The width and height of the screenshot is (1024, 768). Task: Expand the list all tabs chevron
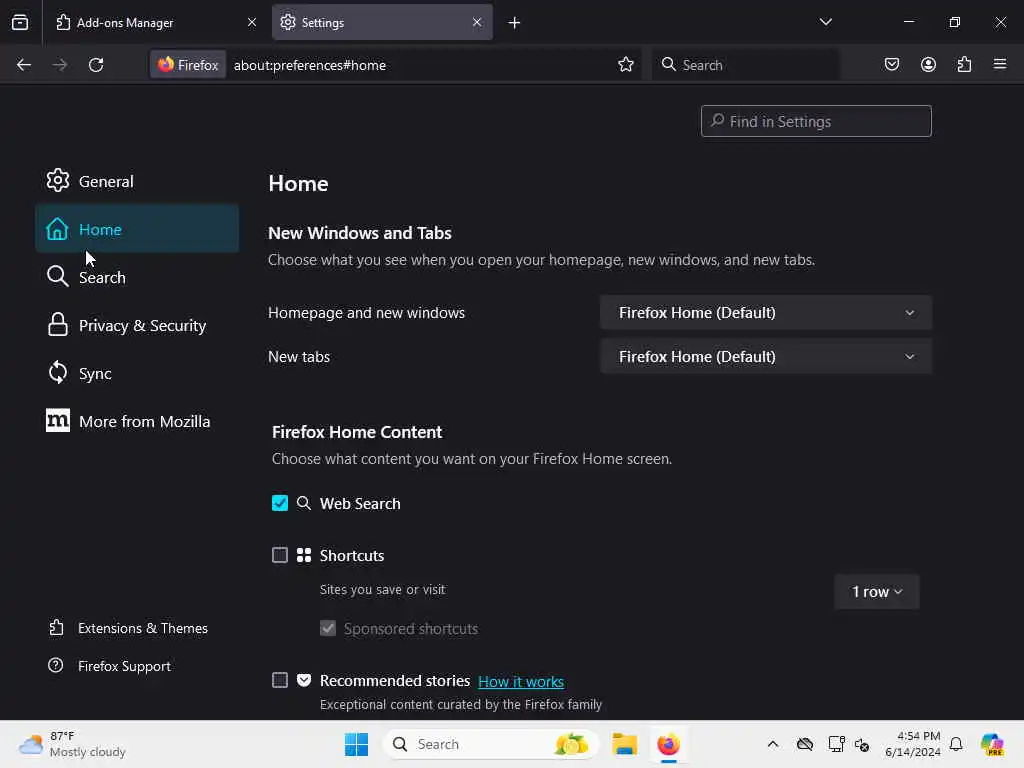tap(825, 22)
